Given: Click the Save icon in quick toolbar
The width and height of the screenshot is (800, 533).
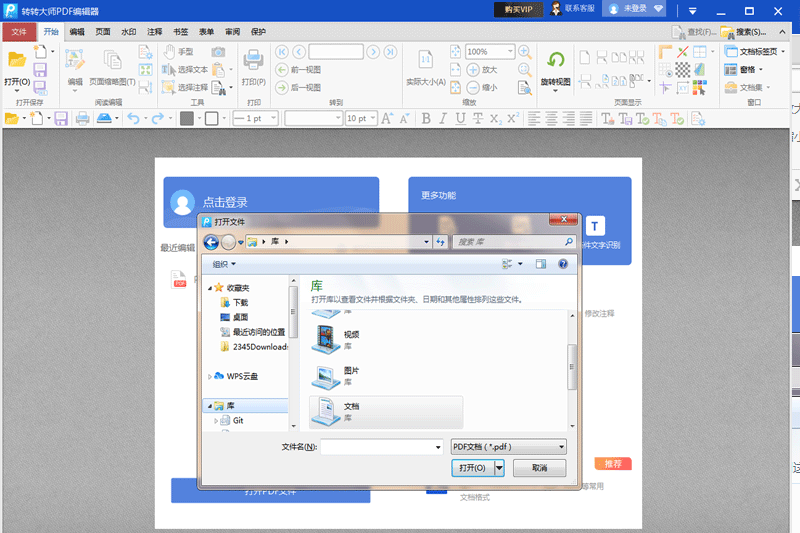Looking at the screenshot, I should pos(61,119).
